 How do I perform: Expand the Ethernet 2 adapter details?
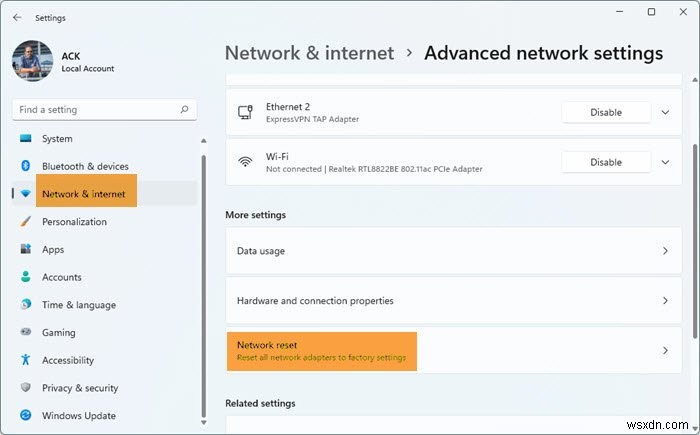coord(665,113)
